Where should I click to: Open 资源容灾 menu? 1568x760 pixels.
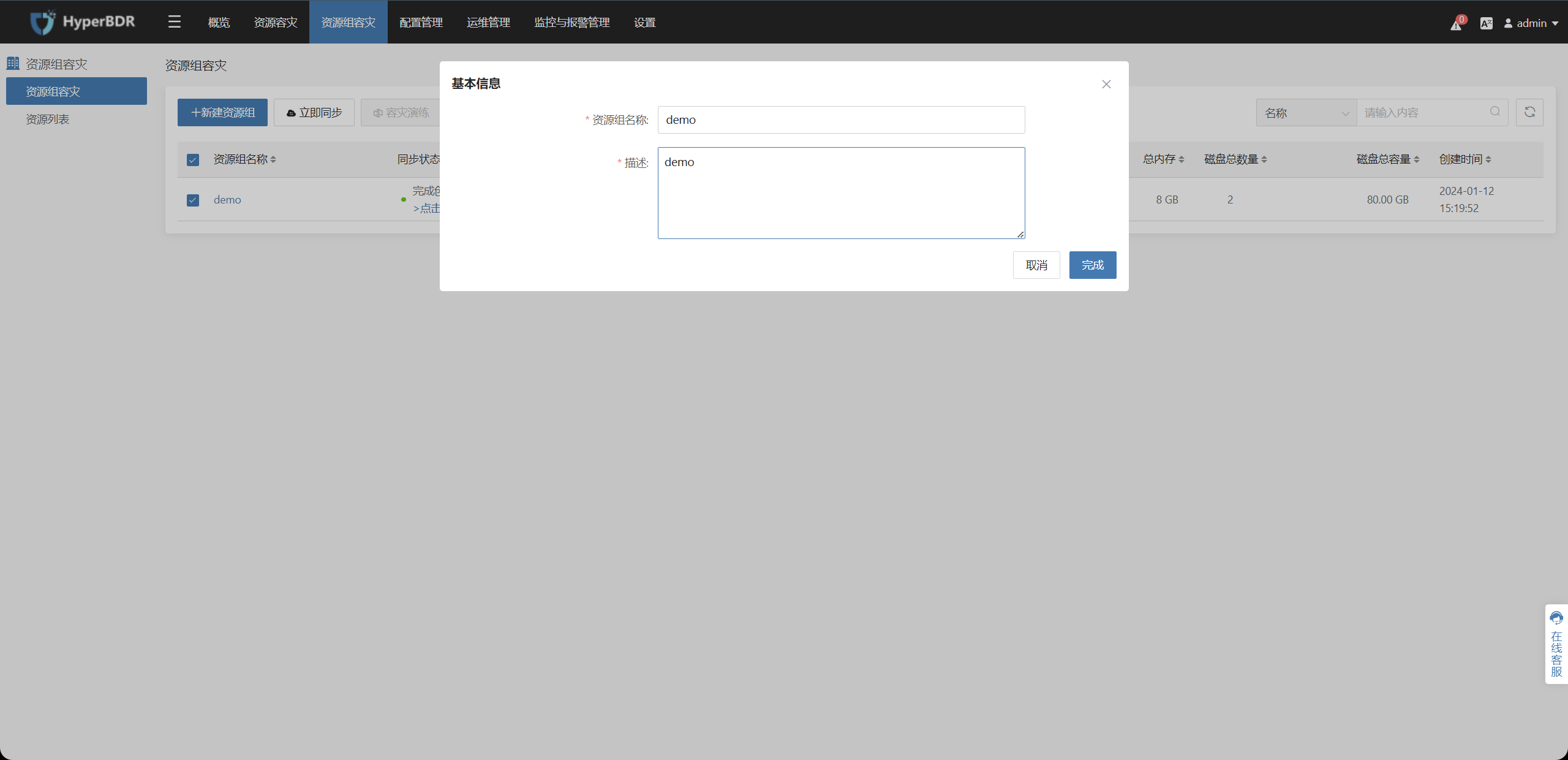click(276, 23)
